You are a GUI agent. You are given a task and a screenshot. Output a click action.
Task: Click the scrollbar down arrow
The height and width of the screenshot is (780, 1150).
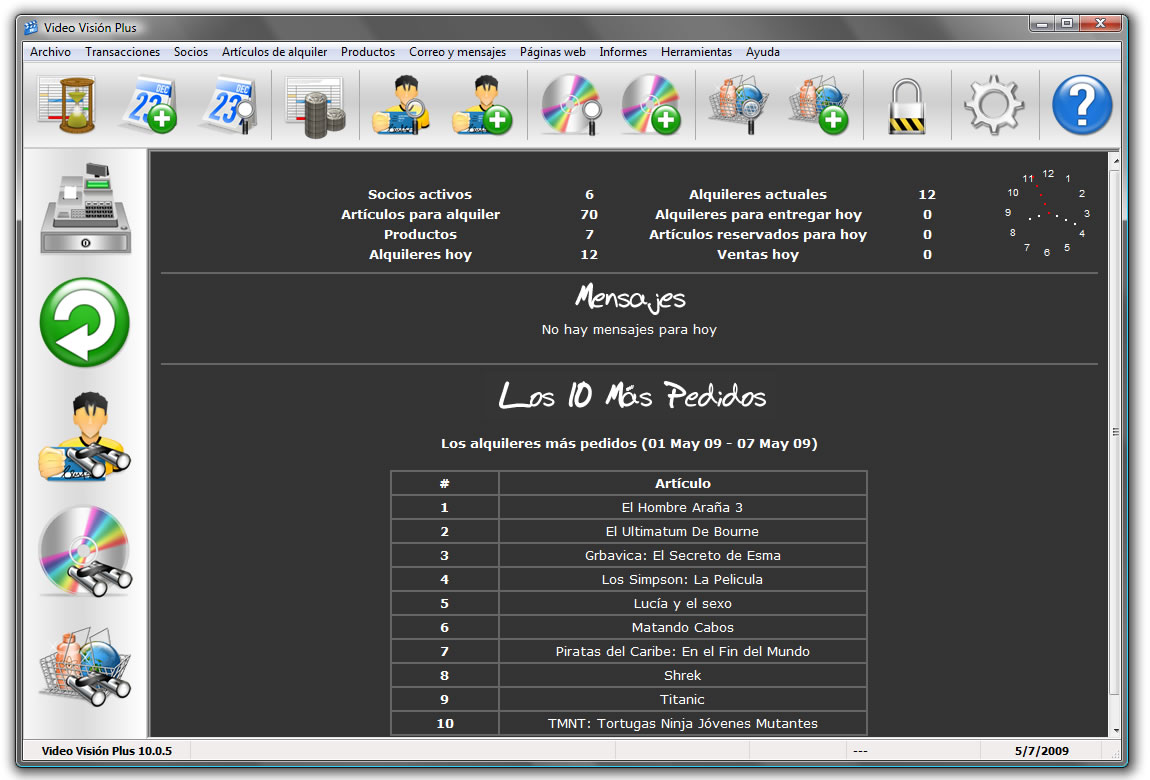coord(1116,730)
